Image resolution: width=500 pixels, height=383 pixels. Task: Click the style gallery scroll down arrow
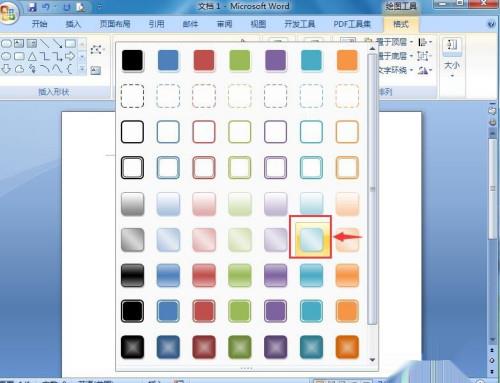tap(372, 360)
